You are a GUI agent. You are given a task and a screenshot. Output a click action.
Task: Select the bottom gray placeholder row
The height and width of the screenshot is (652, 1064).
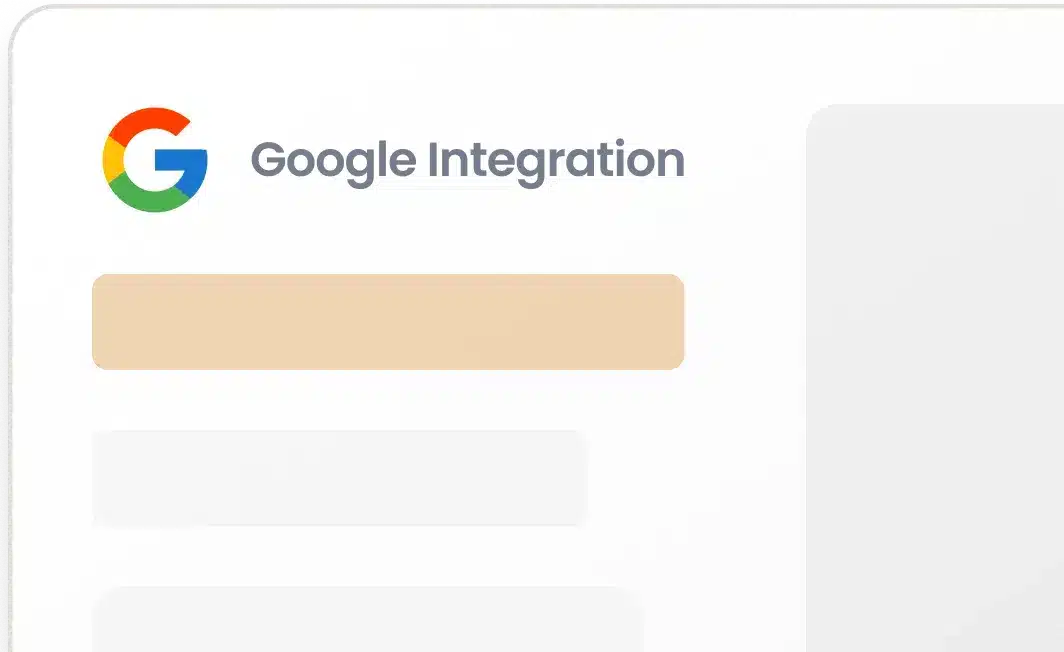(367, 619)
